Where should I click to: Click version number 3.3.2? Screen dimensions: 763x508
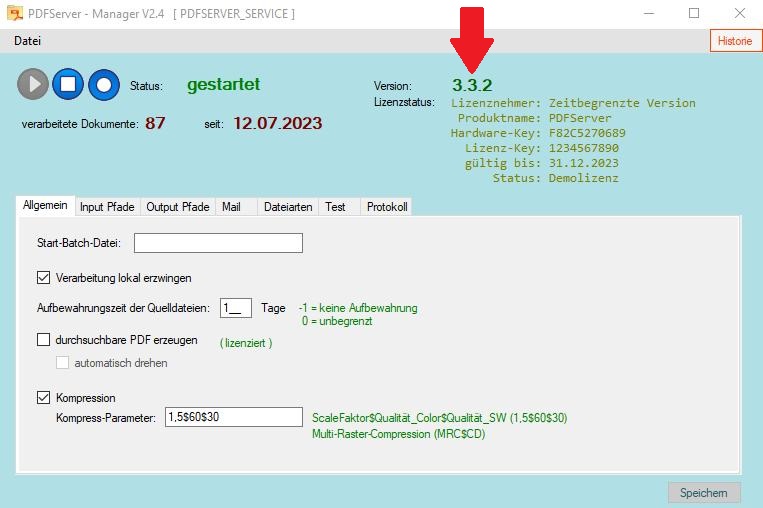pos(472,85)
